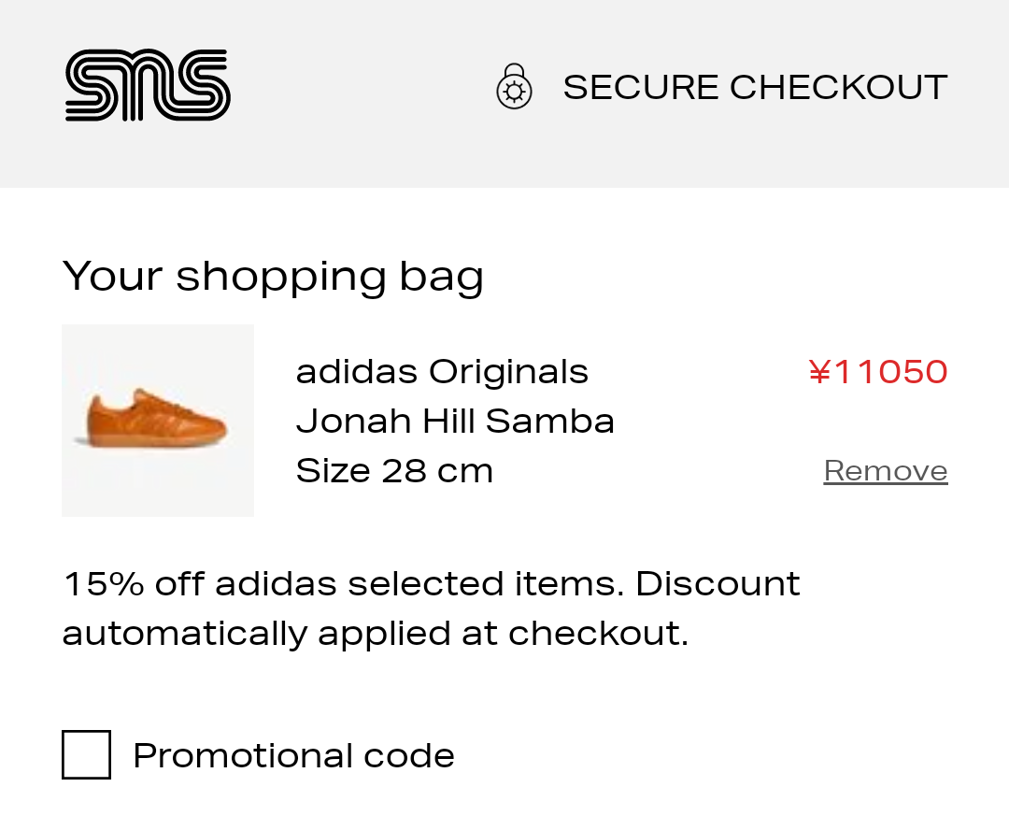Click the Size 28 cm text
1009x830 pixels.
[x=394, y=470]
